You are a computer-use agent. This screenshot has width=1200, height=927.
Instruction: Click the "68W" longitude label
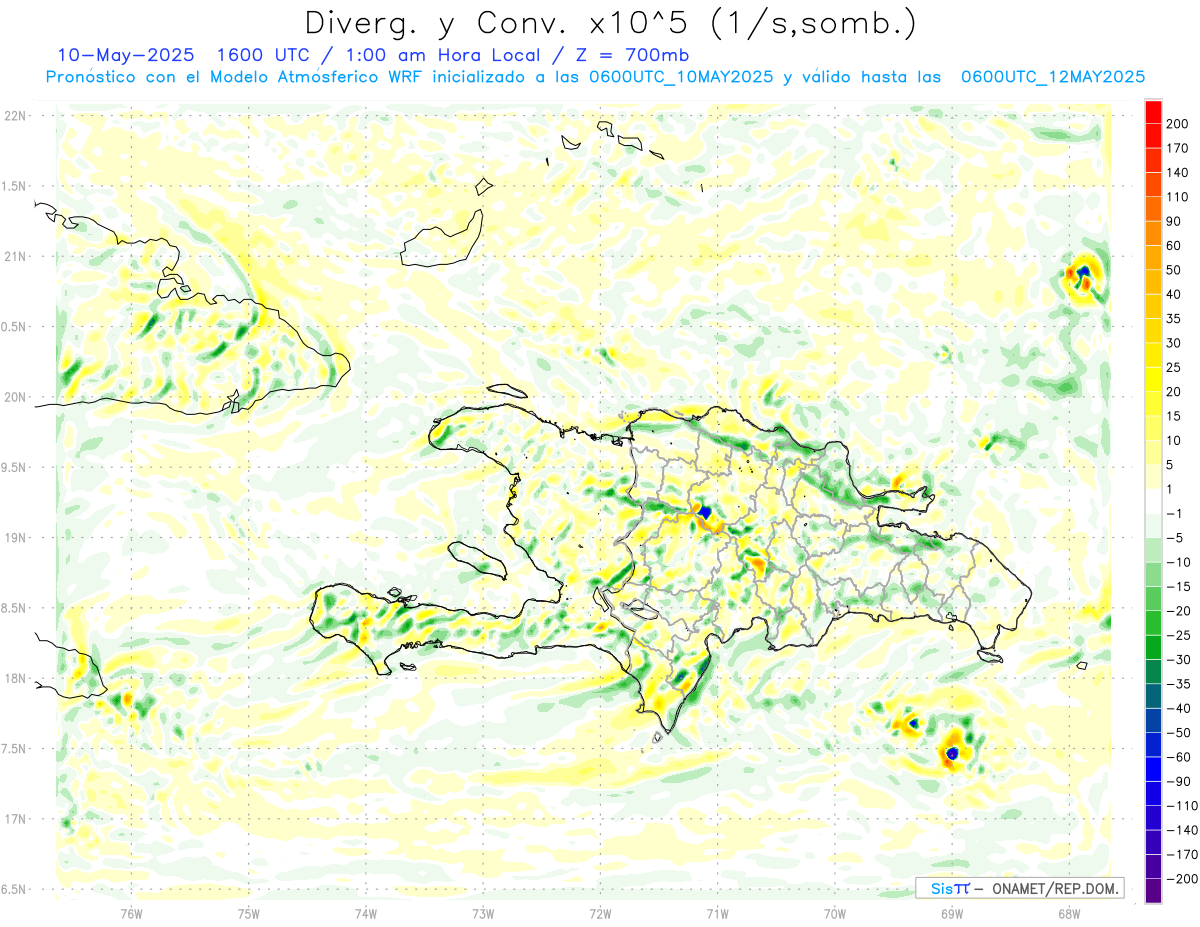pos(1068,913)
